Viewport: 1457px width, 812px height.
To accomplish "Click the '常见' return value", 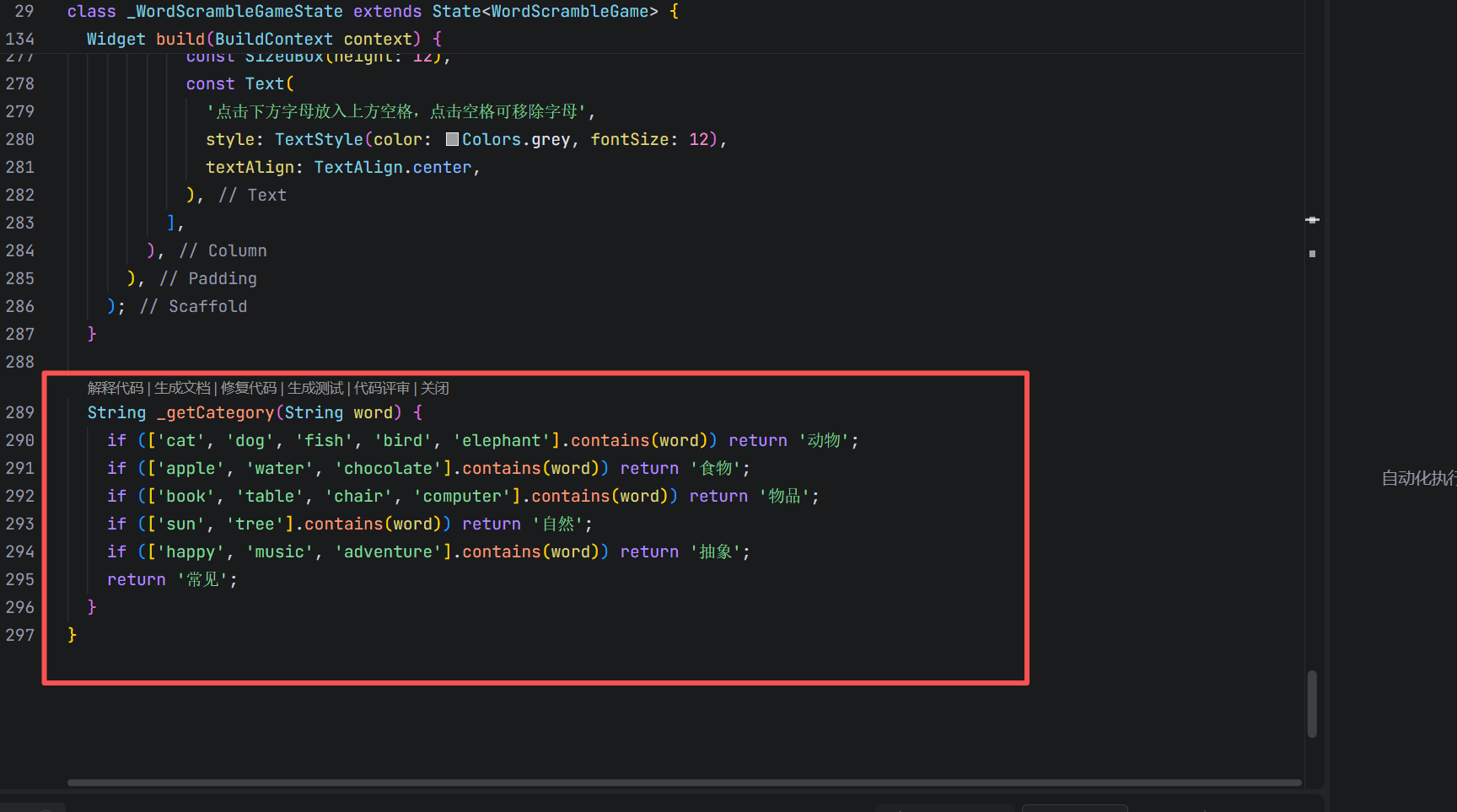I will [203, 579].
